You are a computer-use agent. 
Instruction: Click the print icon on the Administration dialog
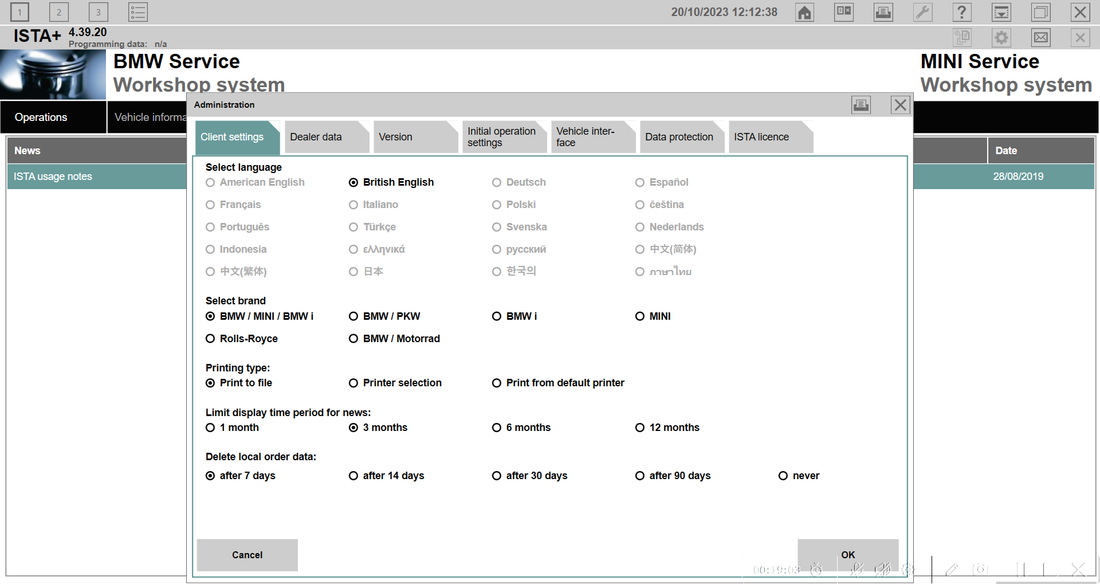(861, 104)
